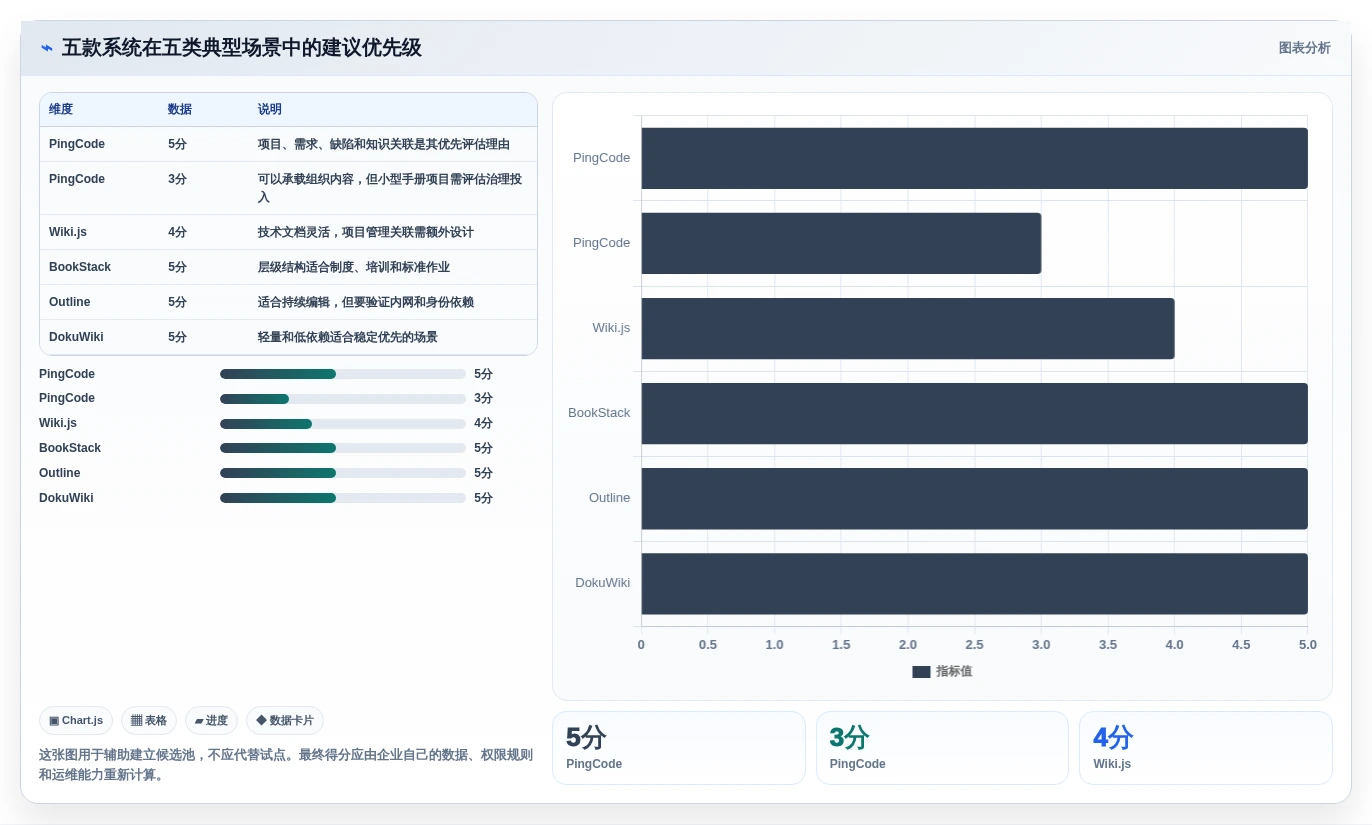Click the Outline bar in the chart
The height and width of the screenshot is (825, 1372).
coord(974,498)
